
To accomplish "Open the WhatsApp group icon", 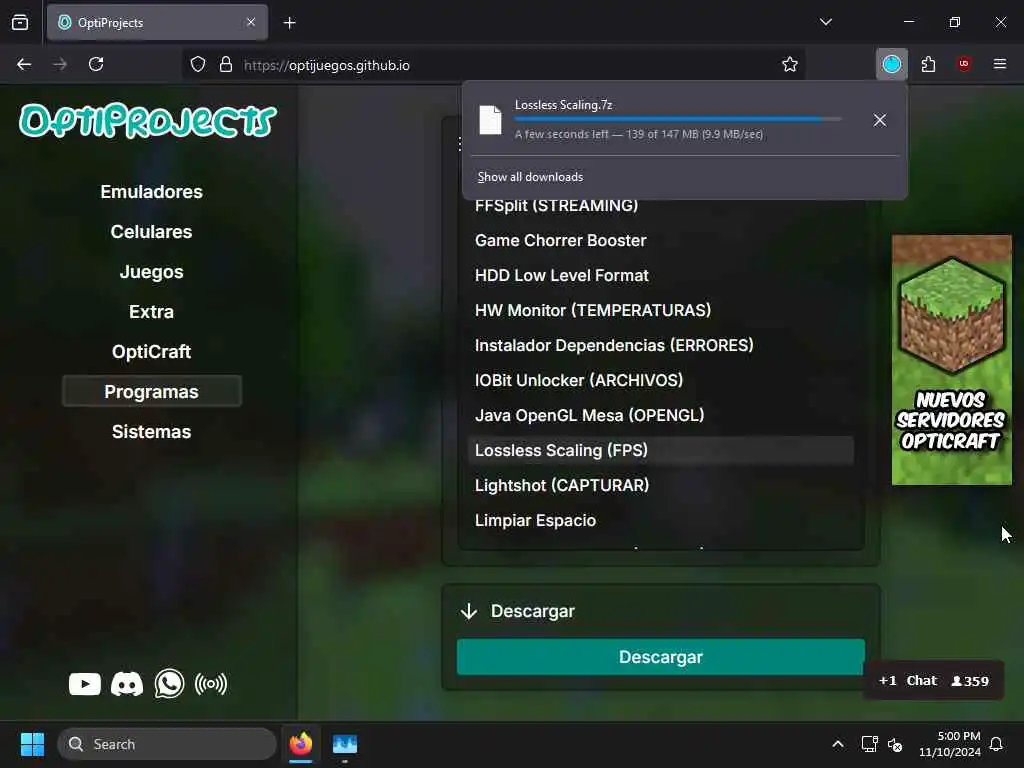I will pos(169,684).
